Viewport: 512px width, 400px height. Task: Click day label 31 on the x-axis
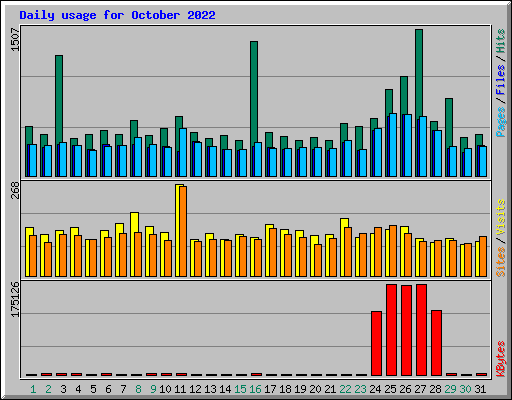[x=480, y=389]
